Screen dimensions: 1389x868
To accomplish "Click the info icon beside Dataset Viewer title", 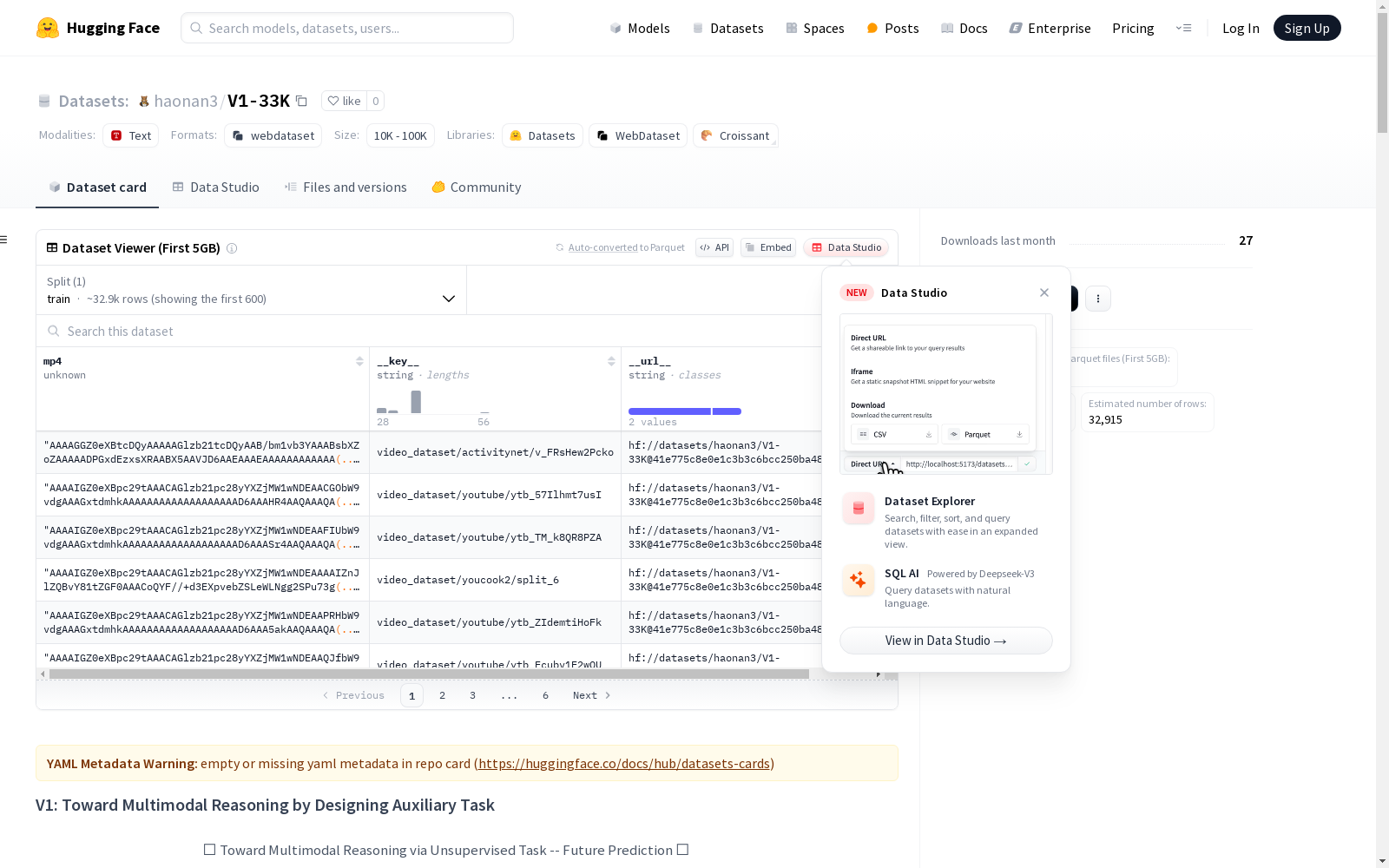I will point(232,248).
